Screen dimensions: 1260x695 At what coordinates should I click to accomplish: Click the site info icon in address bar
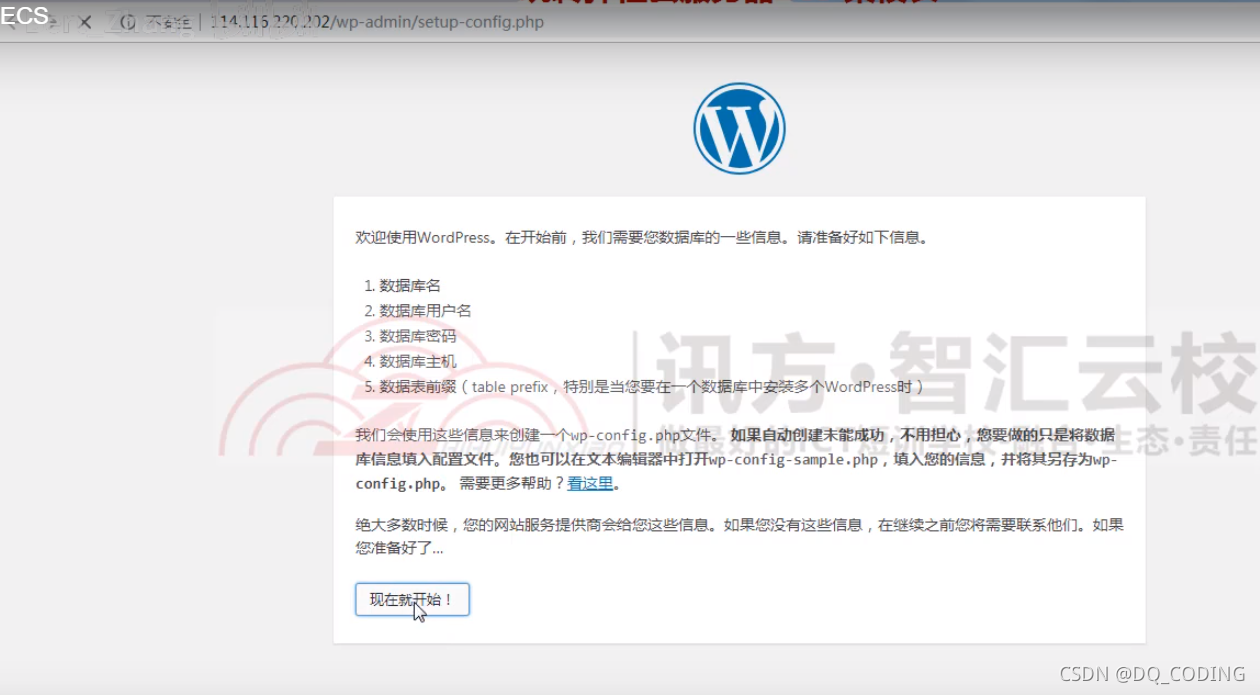128,22
